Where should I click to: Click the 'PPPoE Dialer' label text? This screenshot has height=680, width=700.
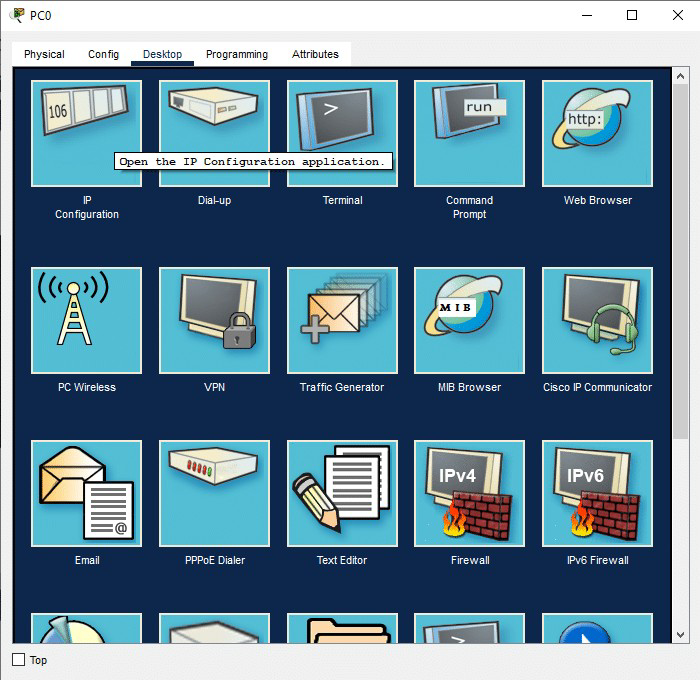(x=215, y=560)
